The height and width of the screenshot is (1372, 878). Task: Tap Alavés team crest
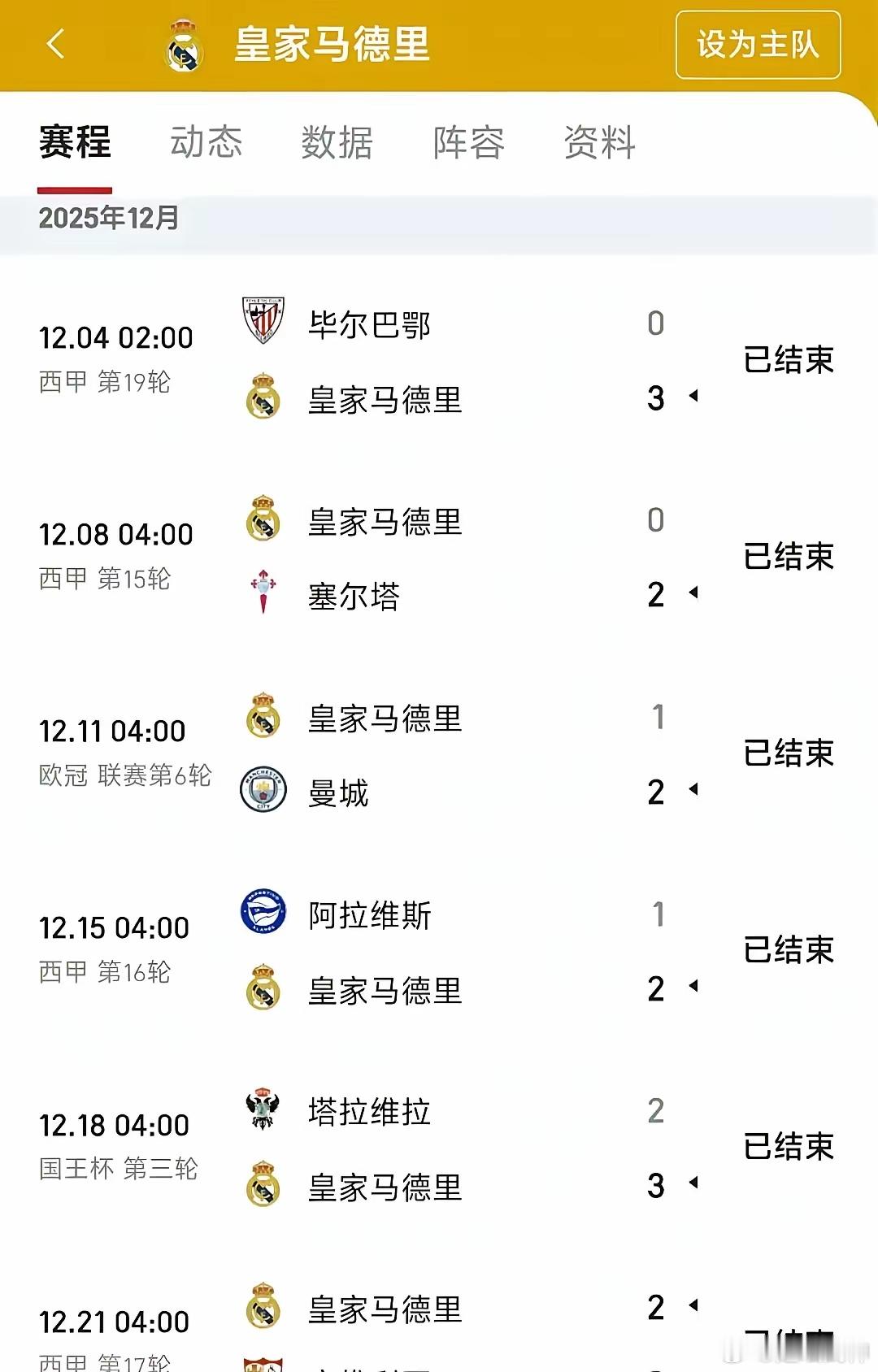pos(263,911)
